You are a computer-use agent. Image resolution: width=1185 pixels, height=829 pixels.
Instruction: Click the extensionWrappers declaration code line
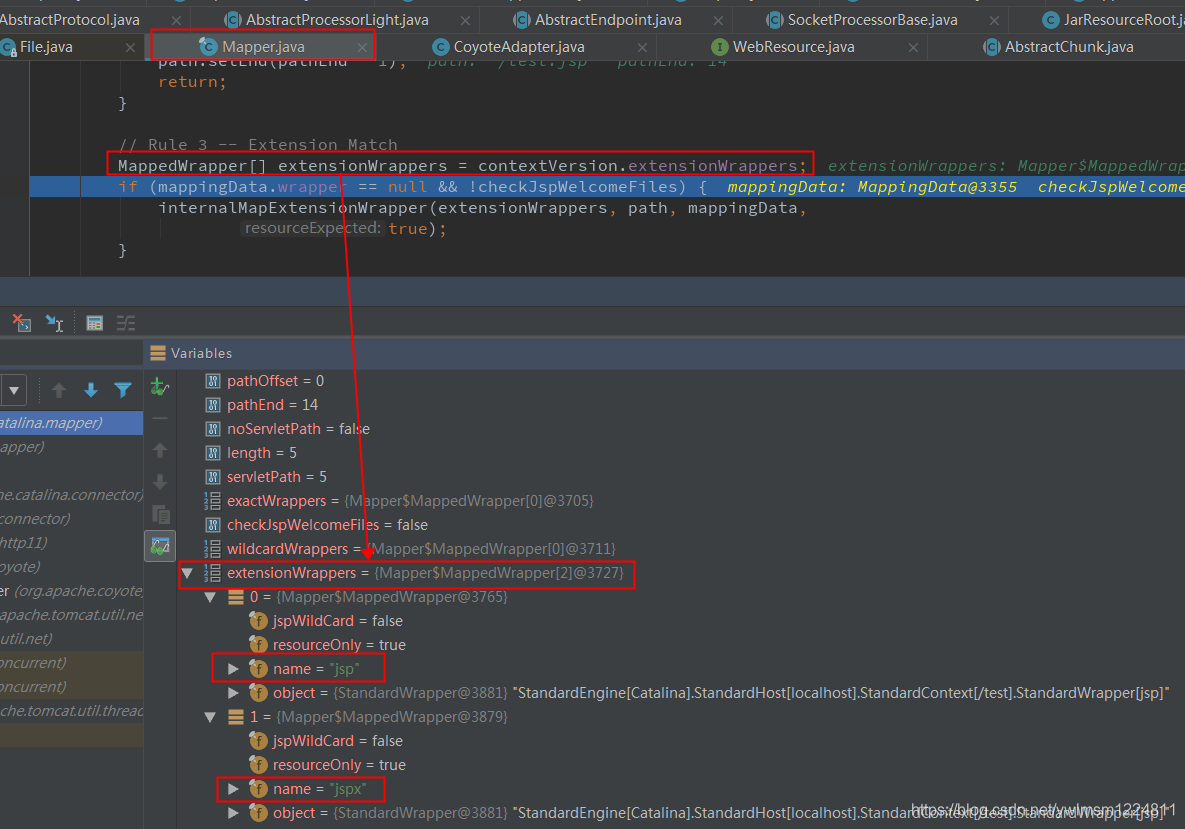(x=462, y=165)
